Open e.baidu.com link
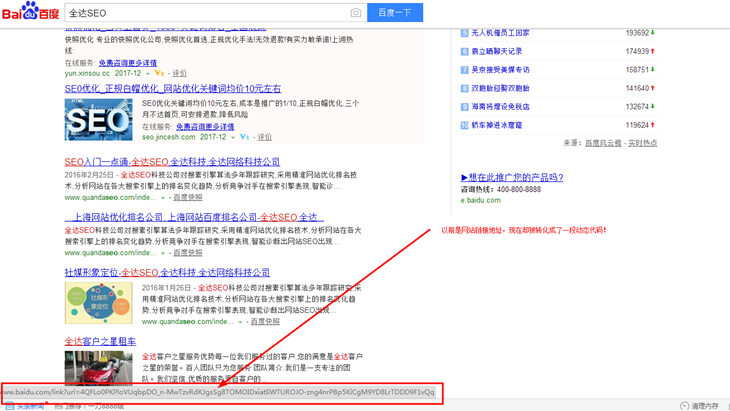 point(480,200)
